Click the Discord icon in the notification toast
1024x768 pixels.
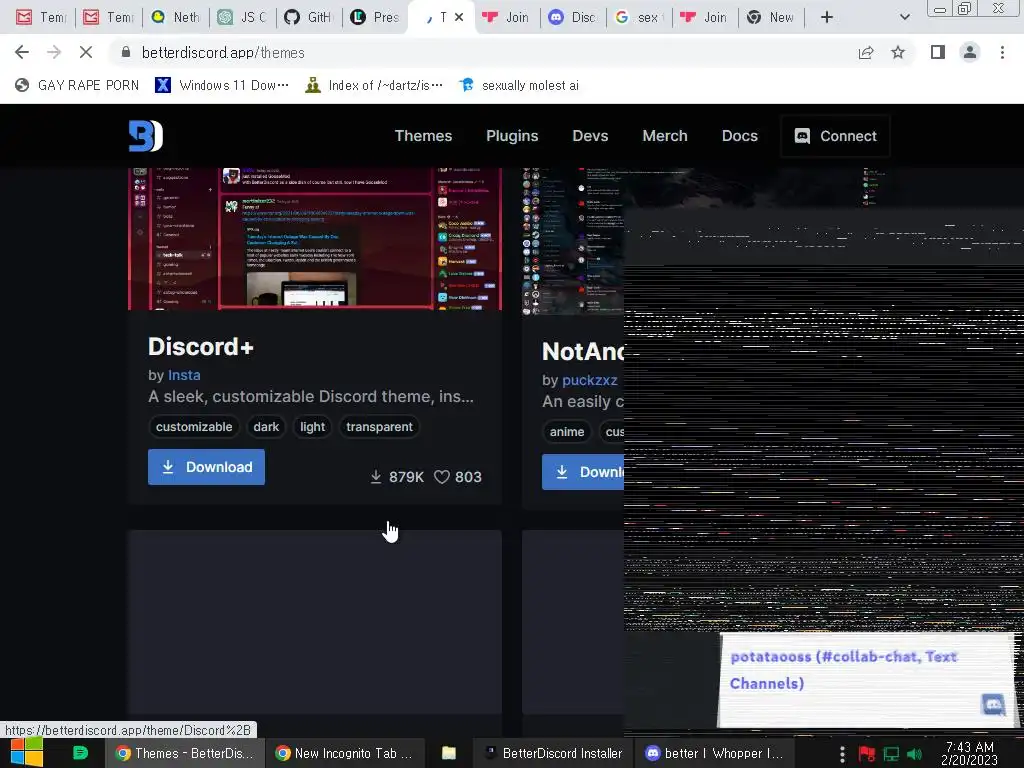[993, 705]
